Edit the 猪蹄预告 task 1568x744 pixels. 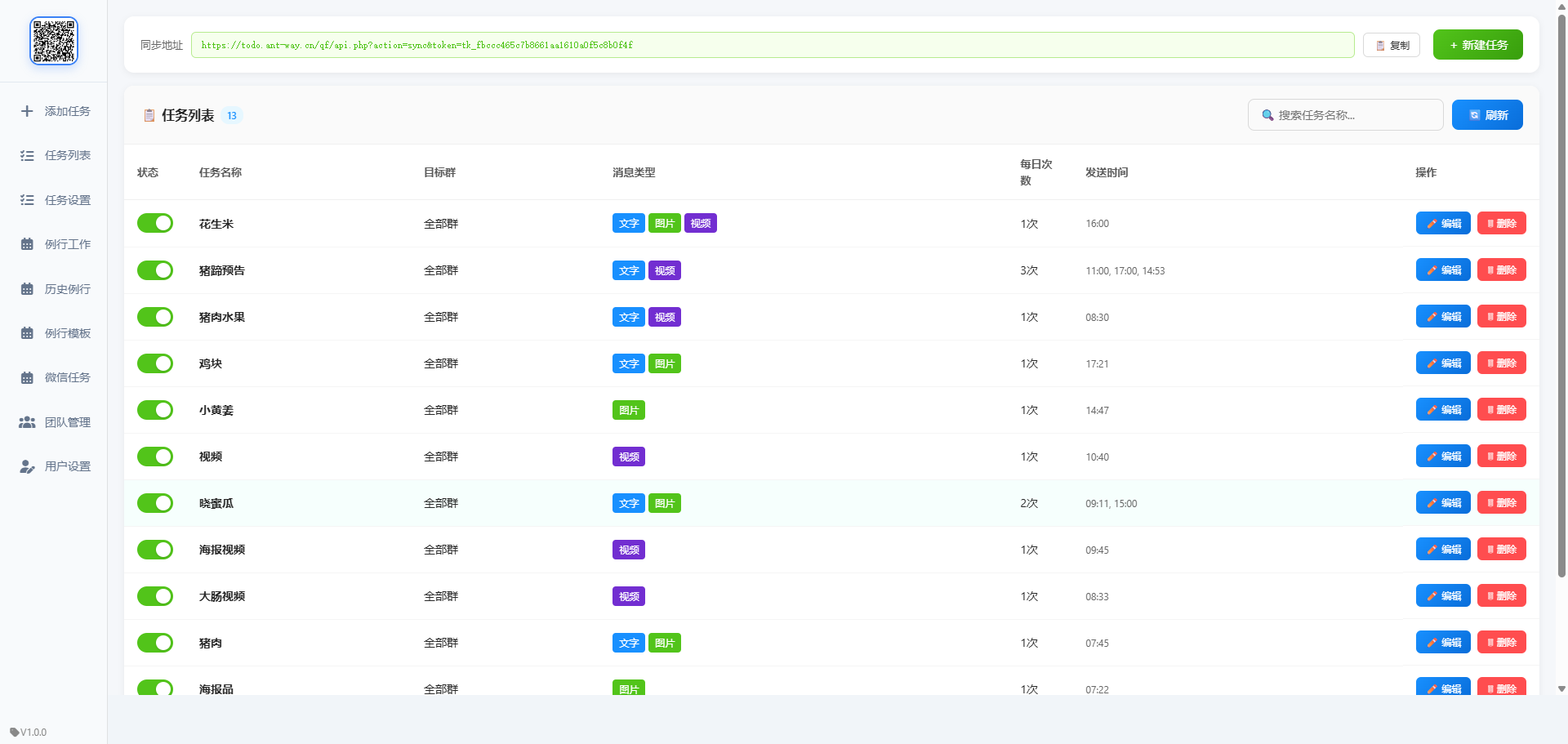tap(1443, 270)
